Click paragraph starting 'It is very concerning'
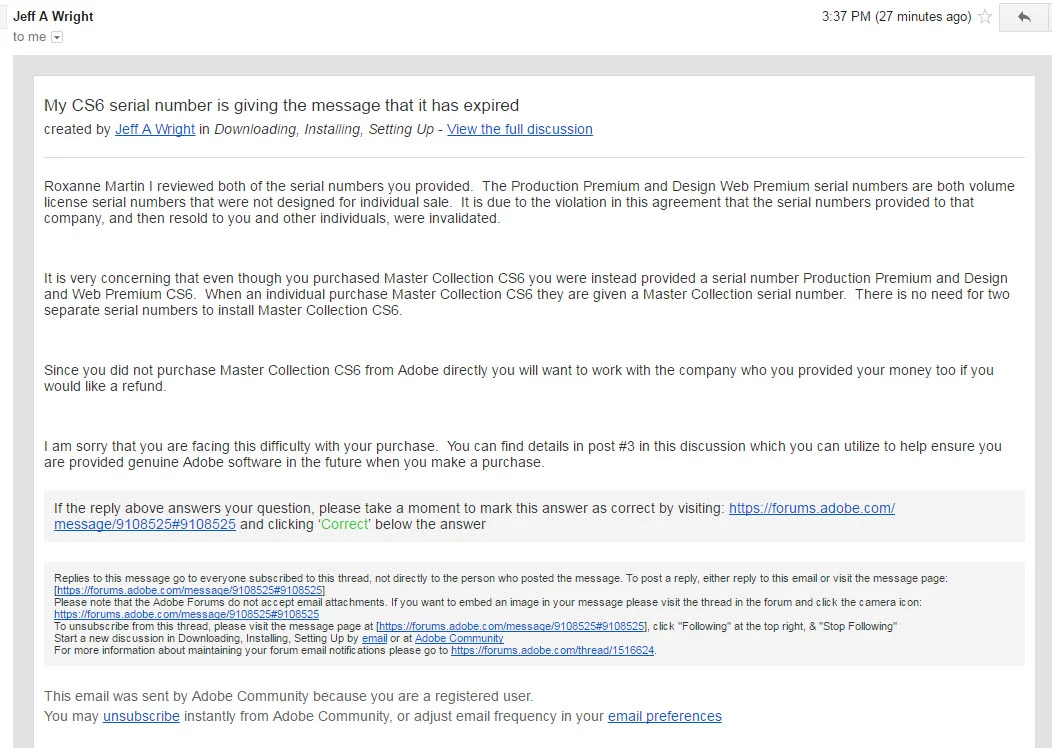This screenshot has height=748, width=1052. point(527,295)
